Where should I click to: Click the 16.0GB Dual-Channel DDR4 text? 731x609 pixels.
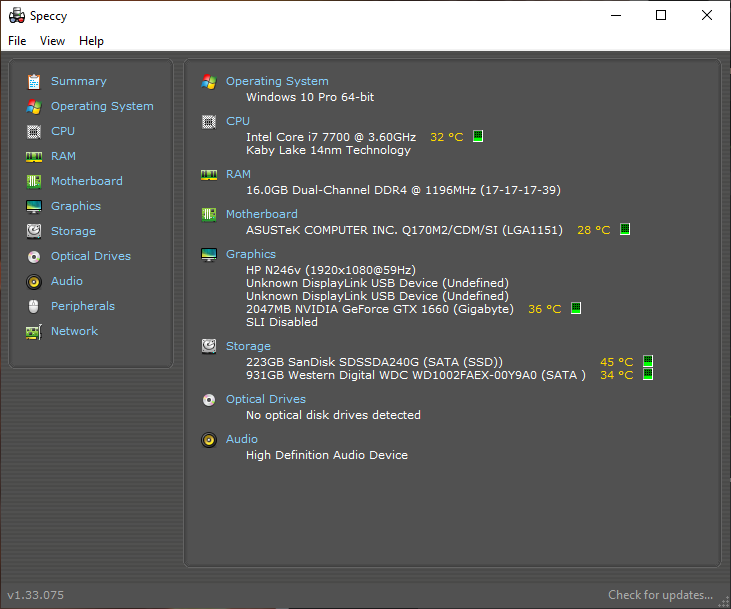(x=403, y=190)
